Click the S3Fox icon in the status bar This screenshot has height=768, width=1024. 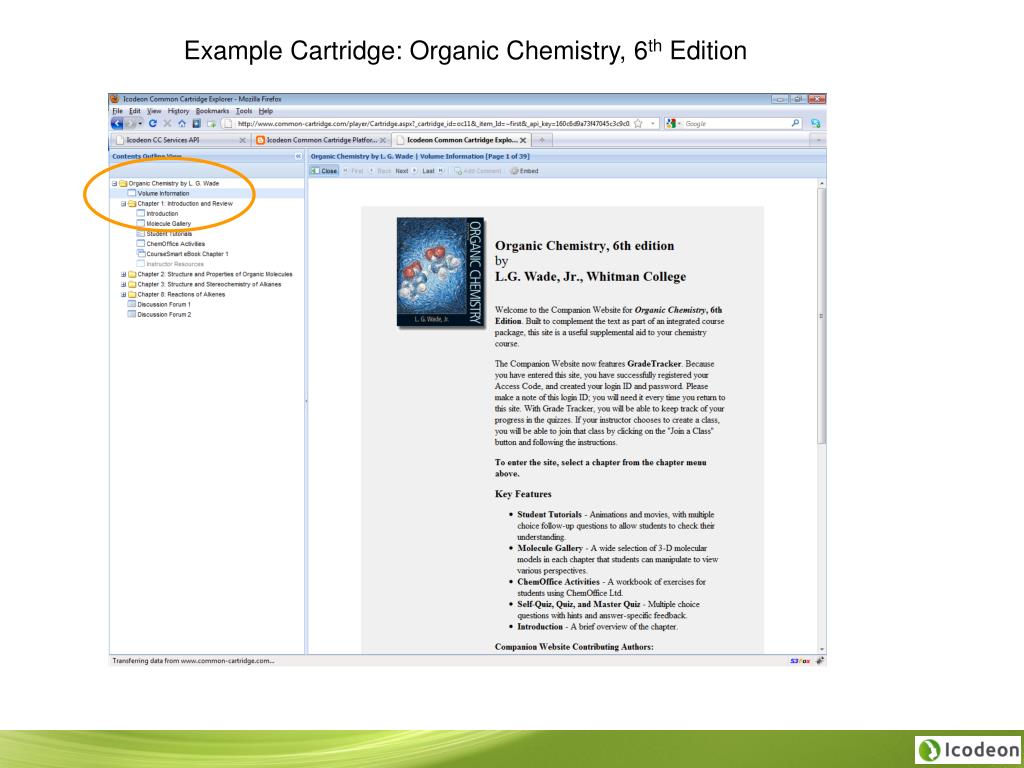click(x=799, y=661)
